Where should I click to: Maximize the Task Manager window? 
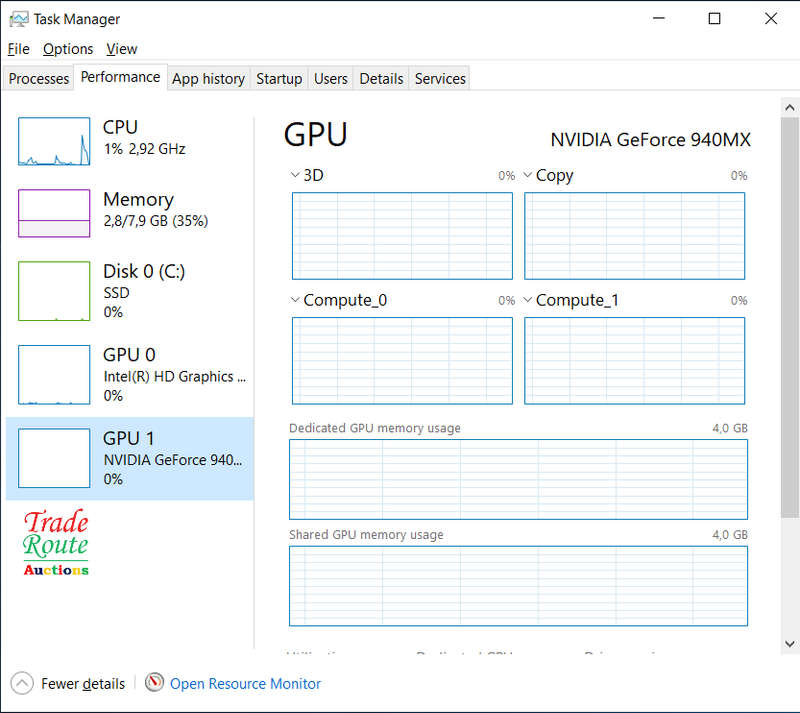[715, 19]
